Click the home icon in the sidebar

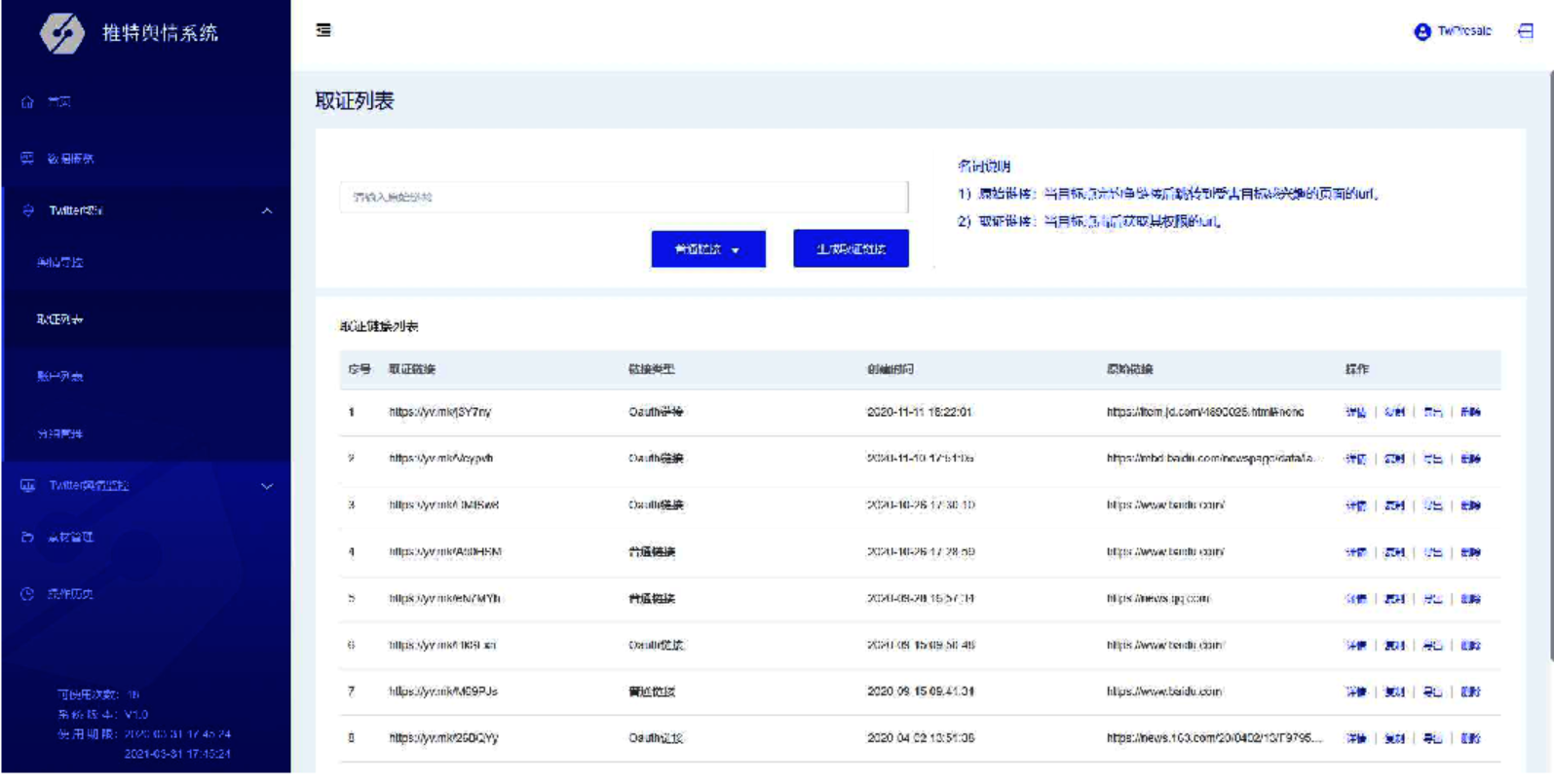point(27,101)
